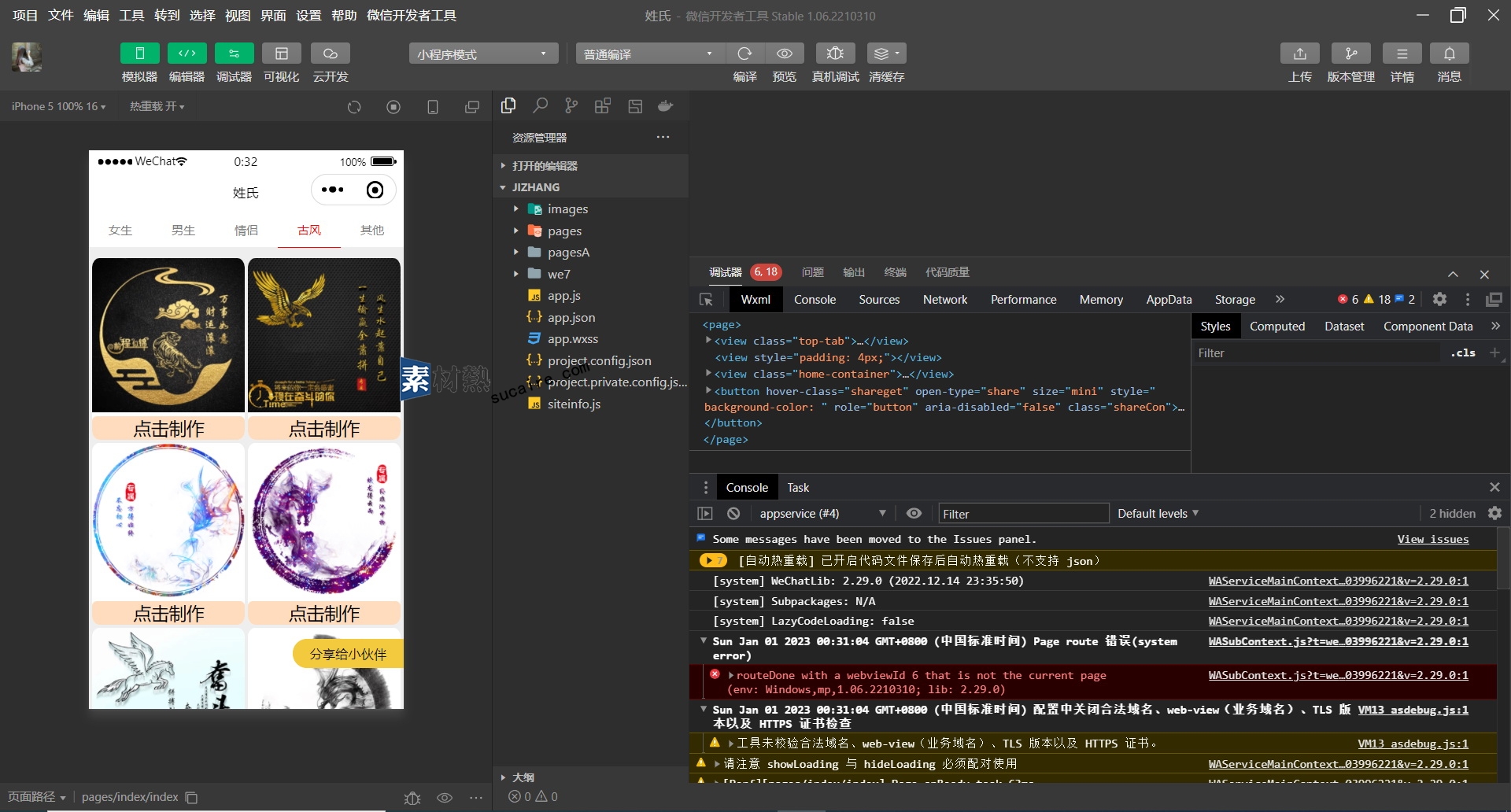Open Version management (版本管理)
1511x812 pixels.
(1351, 54)
